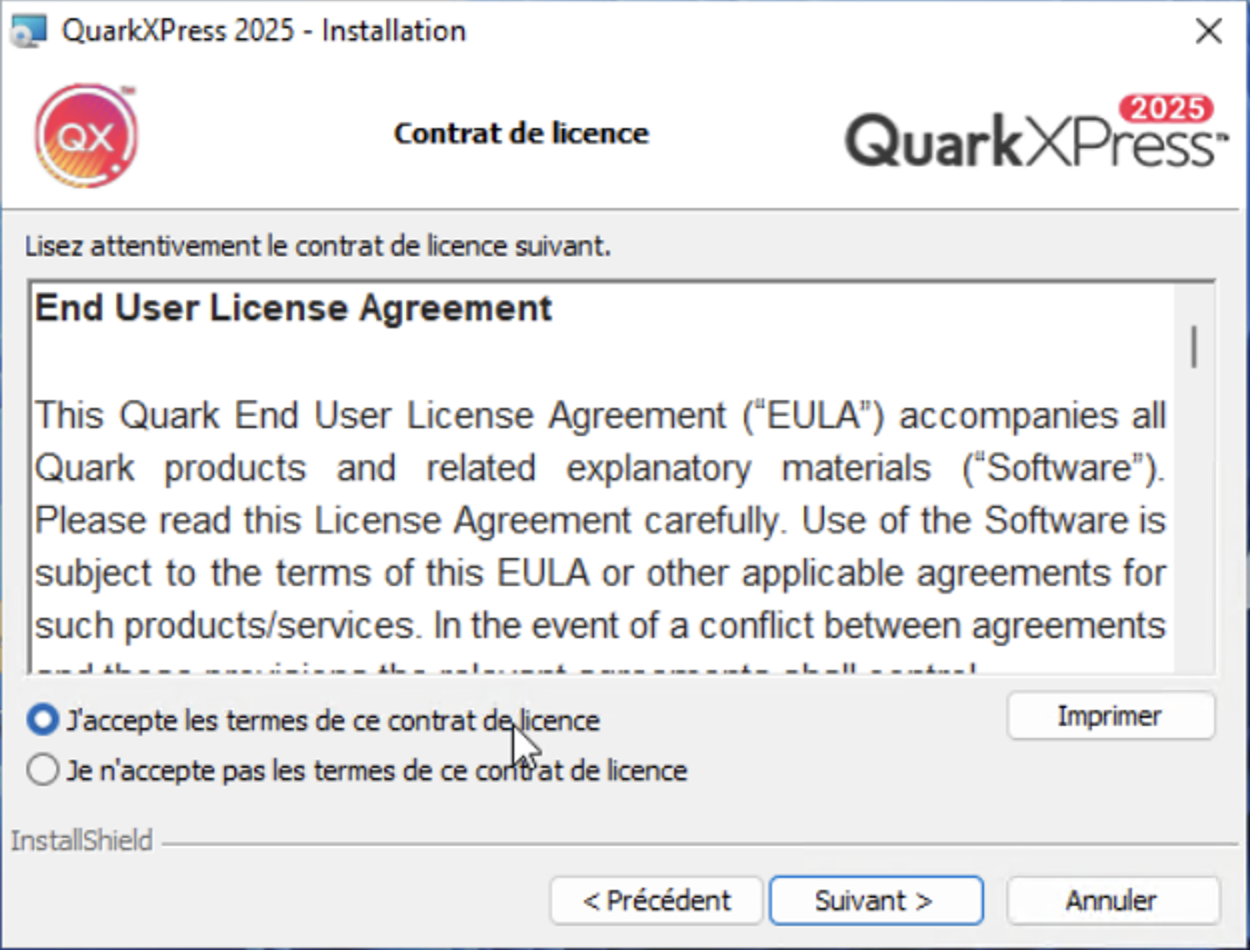Cancel the installation via 'Annuler'
Image resolution: width=1250 pixels, height=950 pixels.
[x=1112, y=899]
